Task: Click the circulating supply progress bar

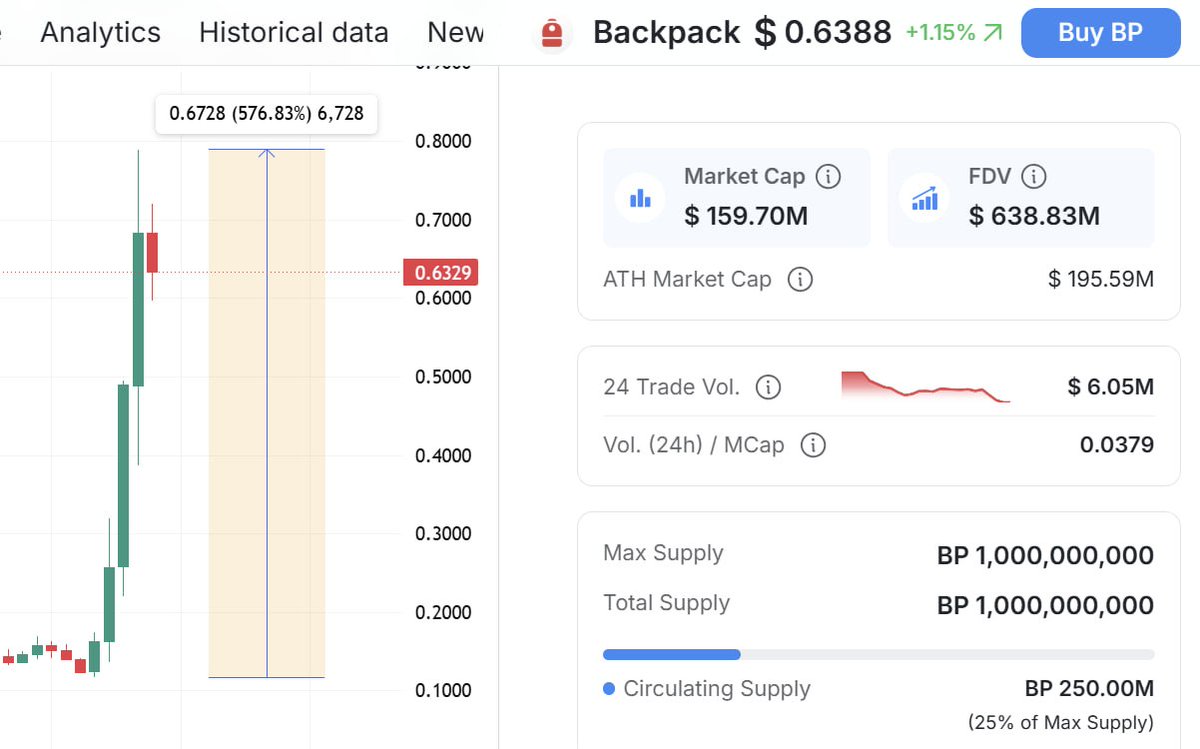Action: tap(879, 655)
